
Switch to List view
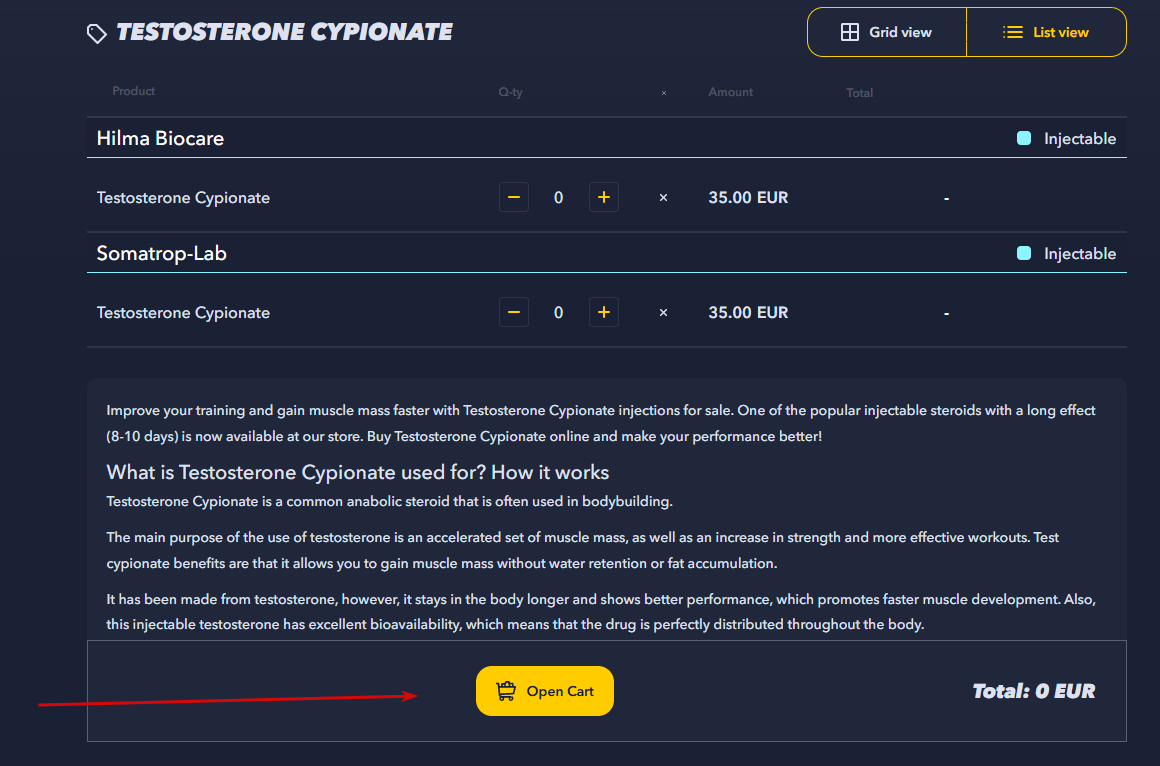point(1047,32)
